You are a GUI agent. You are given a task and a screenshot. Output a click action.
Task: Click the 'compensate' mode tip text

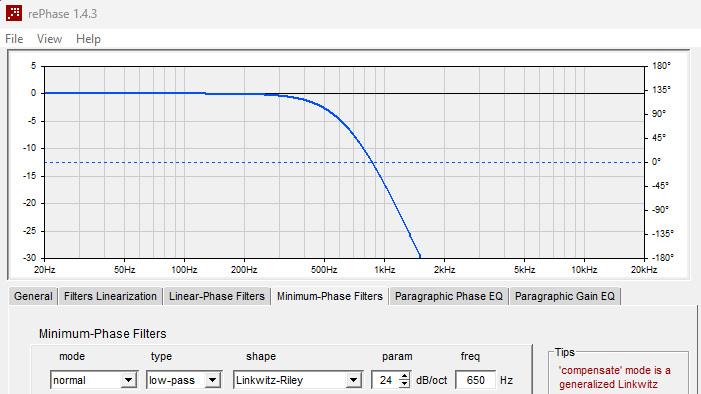point(614,377)
